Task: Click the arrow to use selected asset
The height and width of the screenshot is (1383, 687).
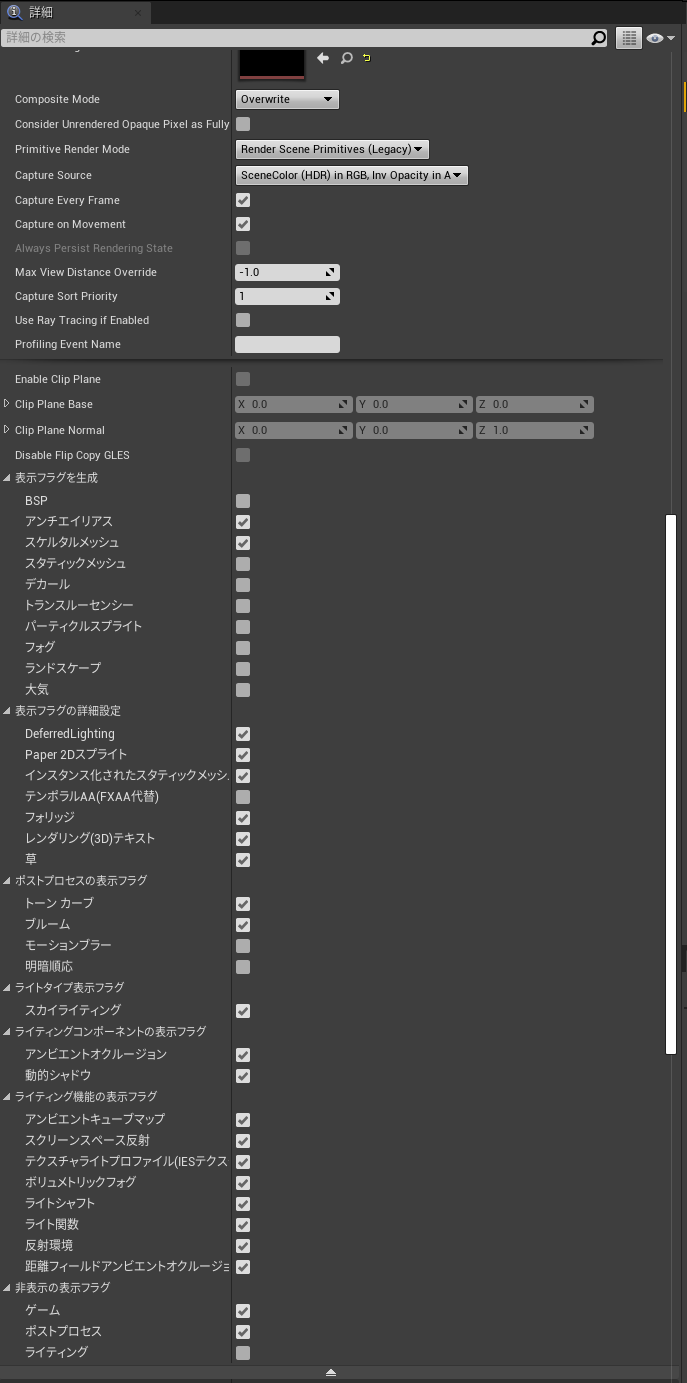Action: (323, 58)
